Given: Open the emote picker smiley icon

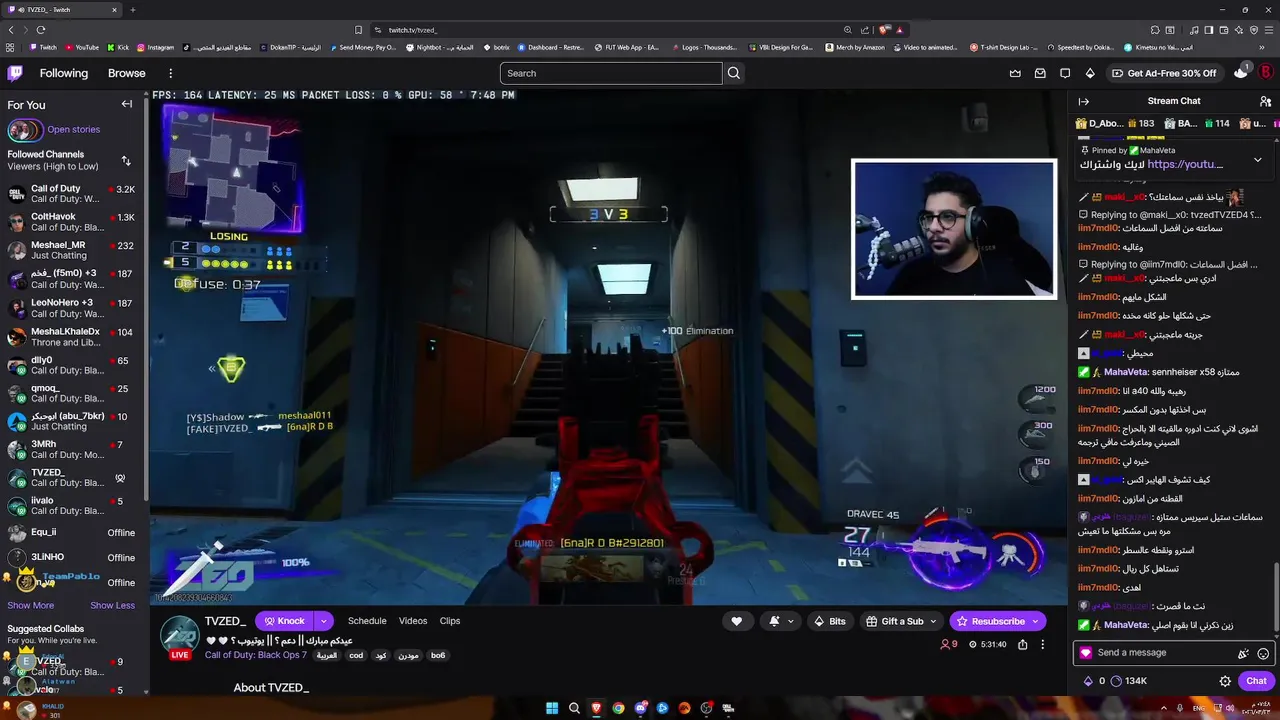Looking at the screenshot, I should [x=1263, y=653].
